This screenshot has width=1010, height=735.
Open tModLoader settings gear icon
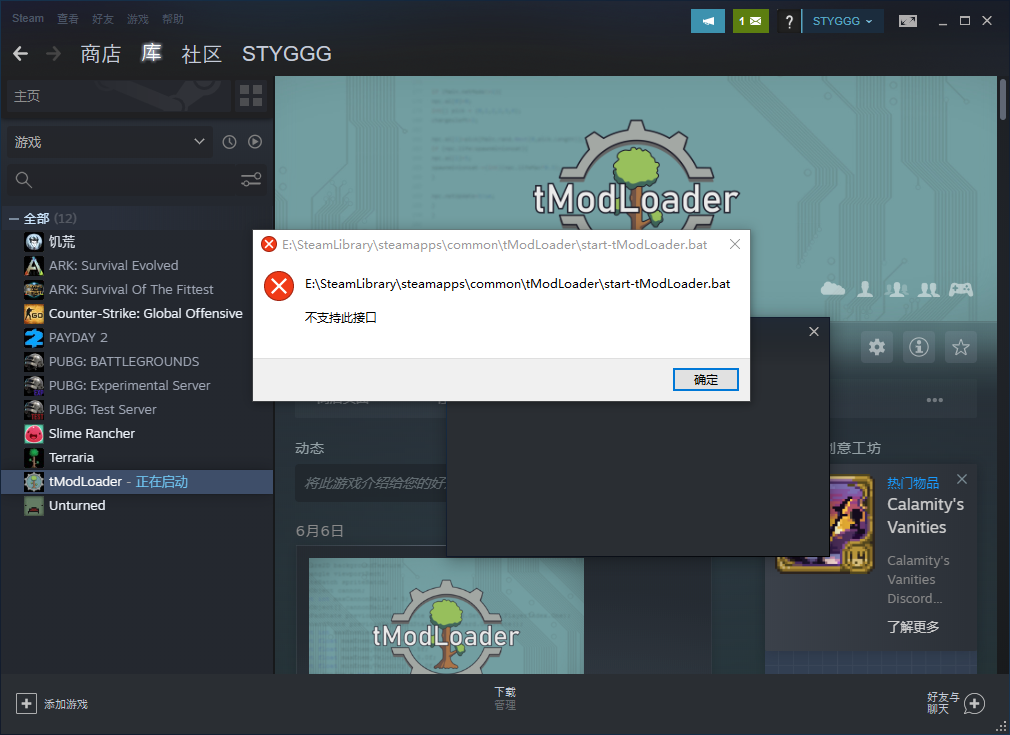pyautogui.click(x=877, y=347)
